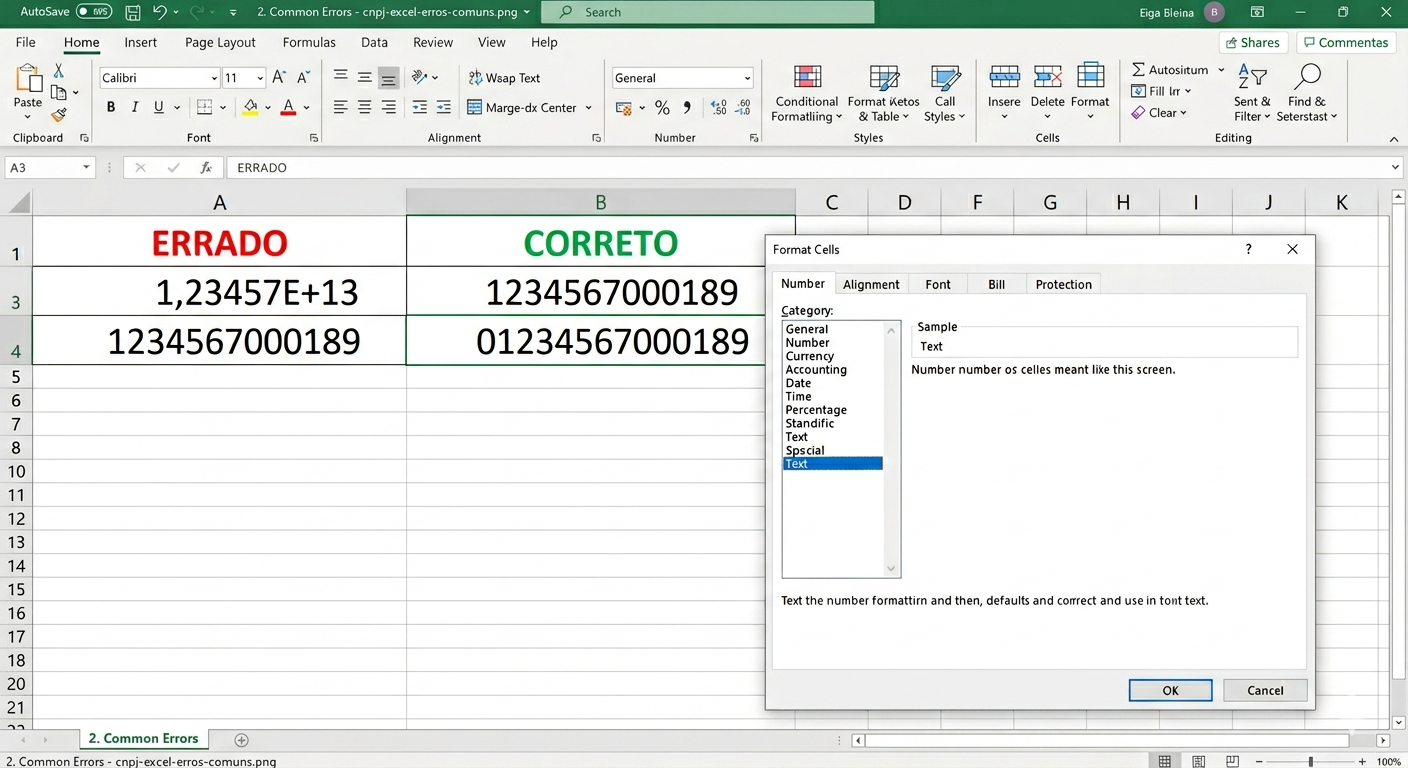
Task: Expand the Name Box dropdown arrow
Action: coord(87,168)
